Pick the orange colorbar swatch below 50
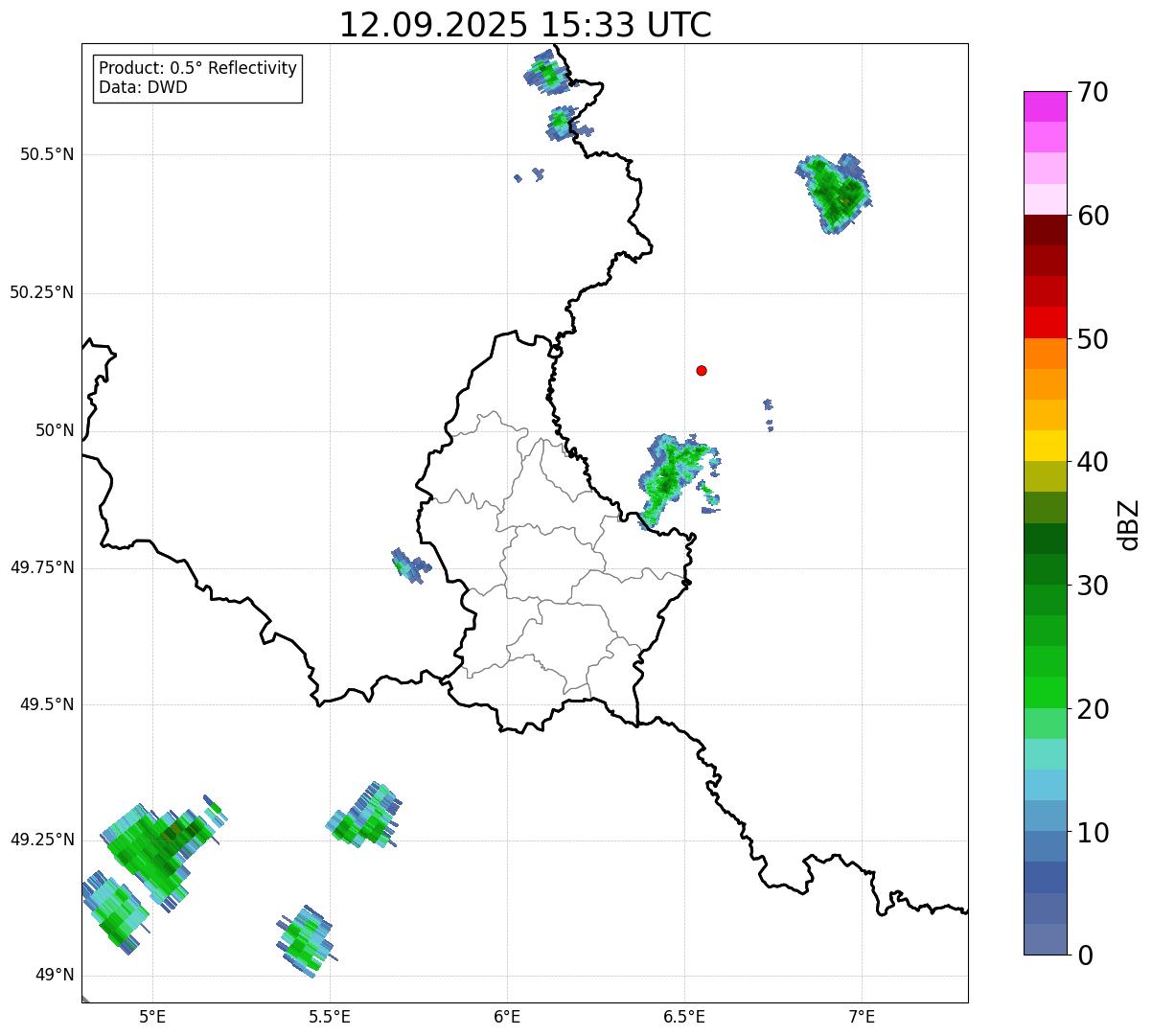 pyautogui.click(x=1045, y=354)
